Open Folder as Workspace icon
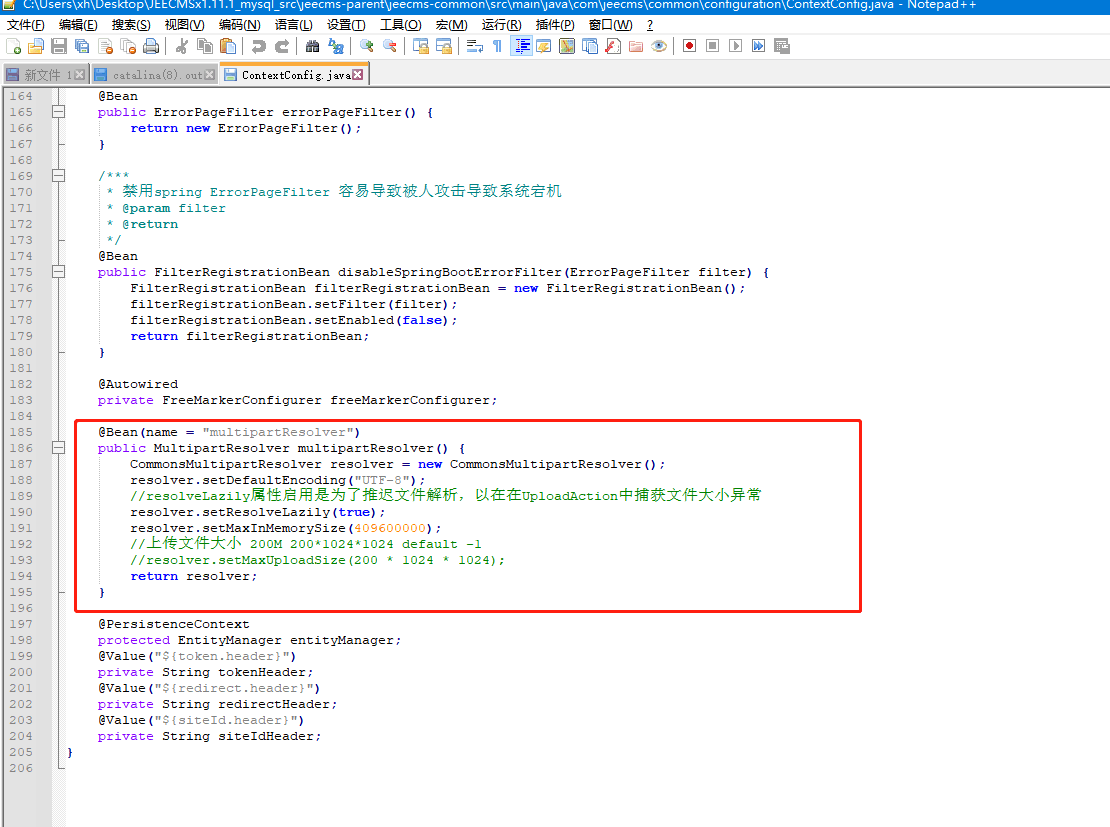This screenshot has height=827, width=1110. click(636, 47)
